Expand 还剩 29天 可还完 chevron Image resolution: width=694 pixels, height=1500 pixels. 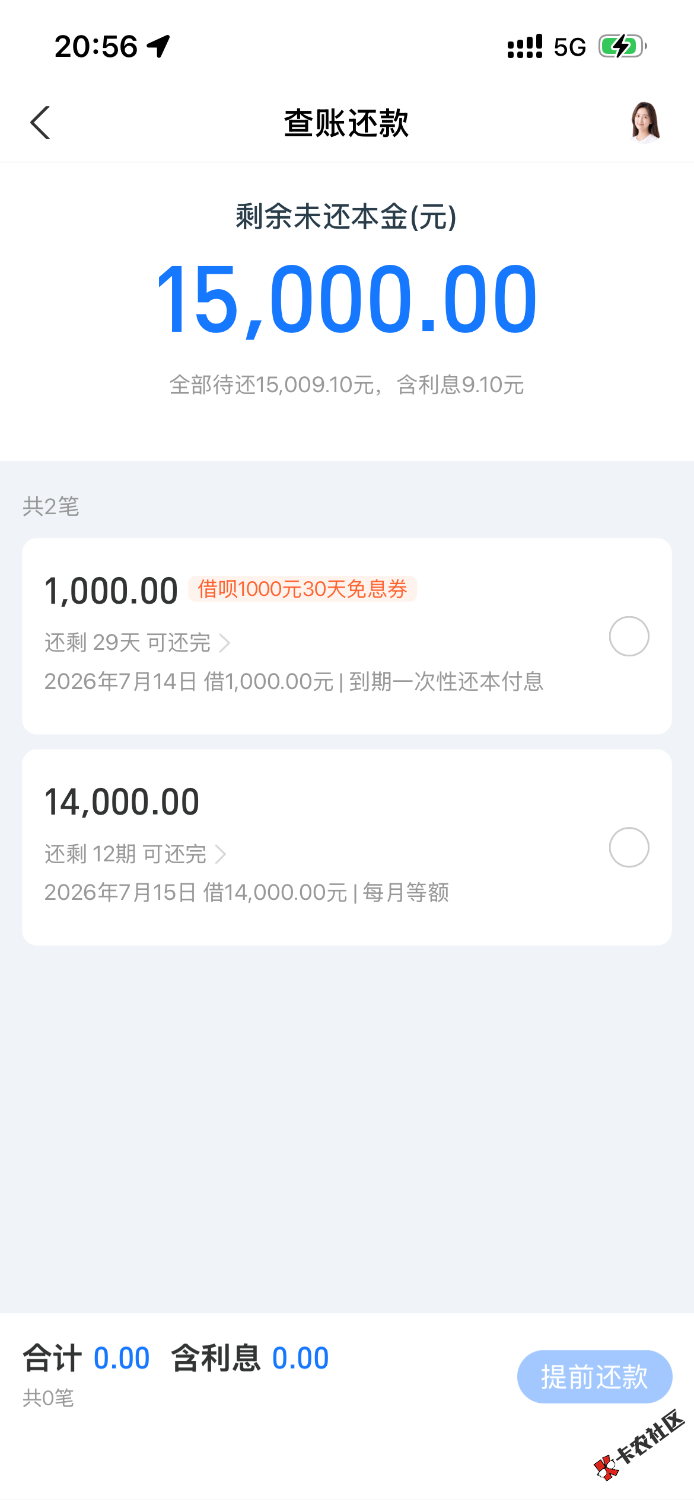pyautogui.click(x=224, y=642)
